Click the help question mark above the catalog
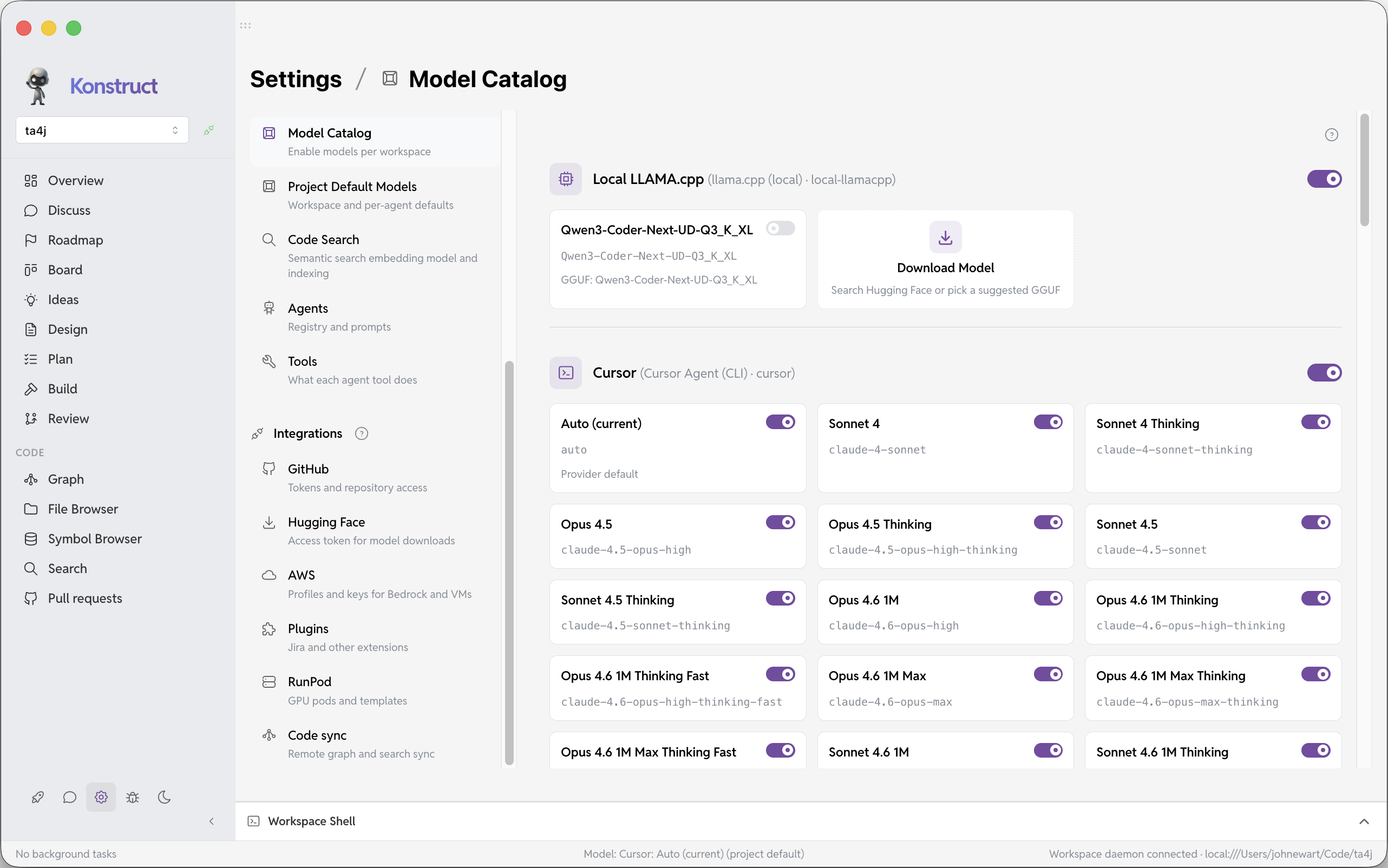1388x868 pixels. click(1331, 134)
